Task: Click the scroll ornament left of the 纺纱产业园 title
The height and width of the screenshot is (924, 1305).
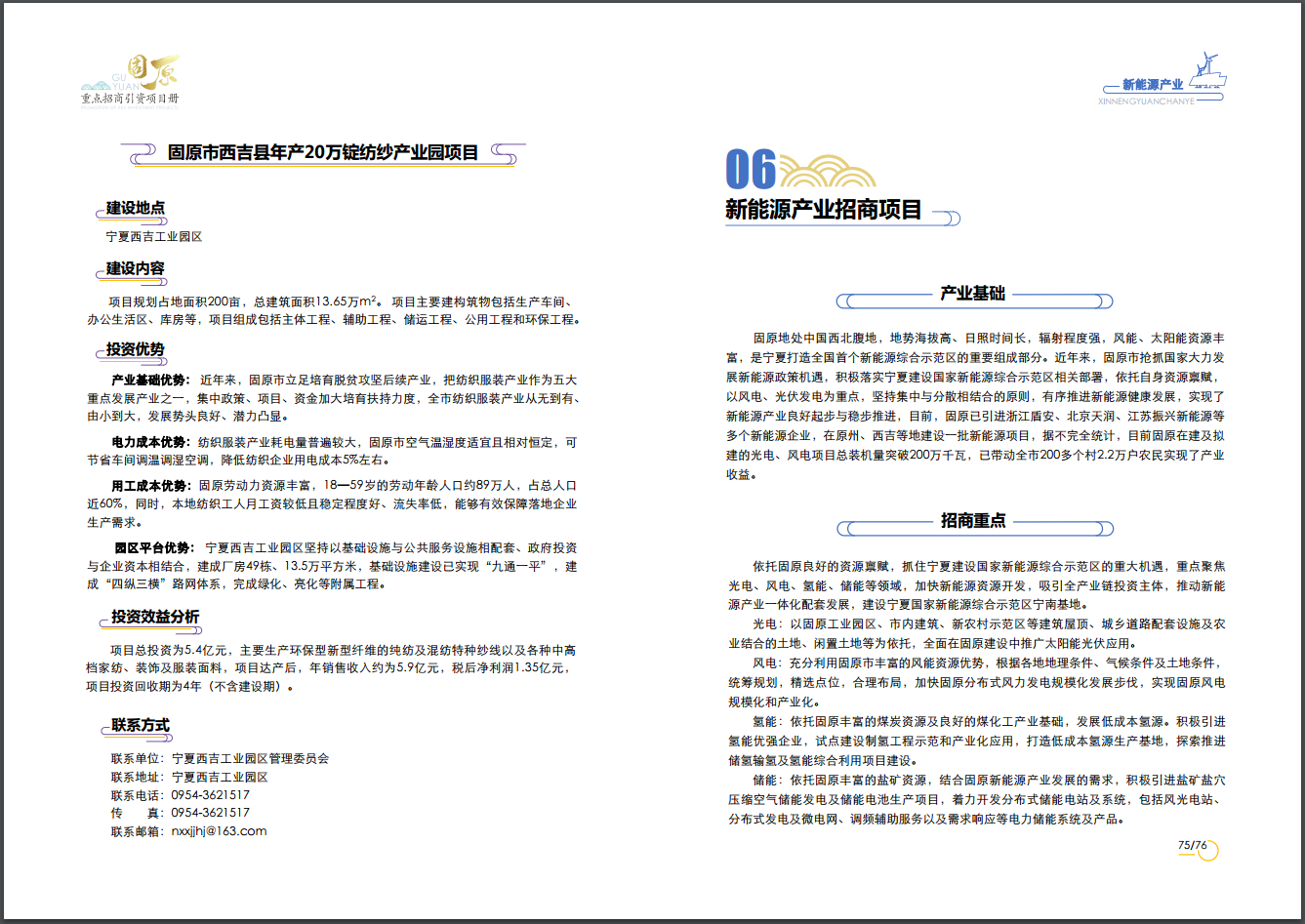Action: click(x=142, y=153)
